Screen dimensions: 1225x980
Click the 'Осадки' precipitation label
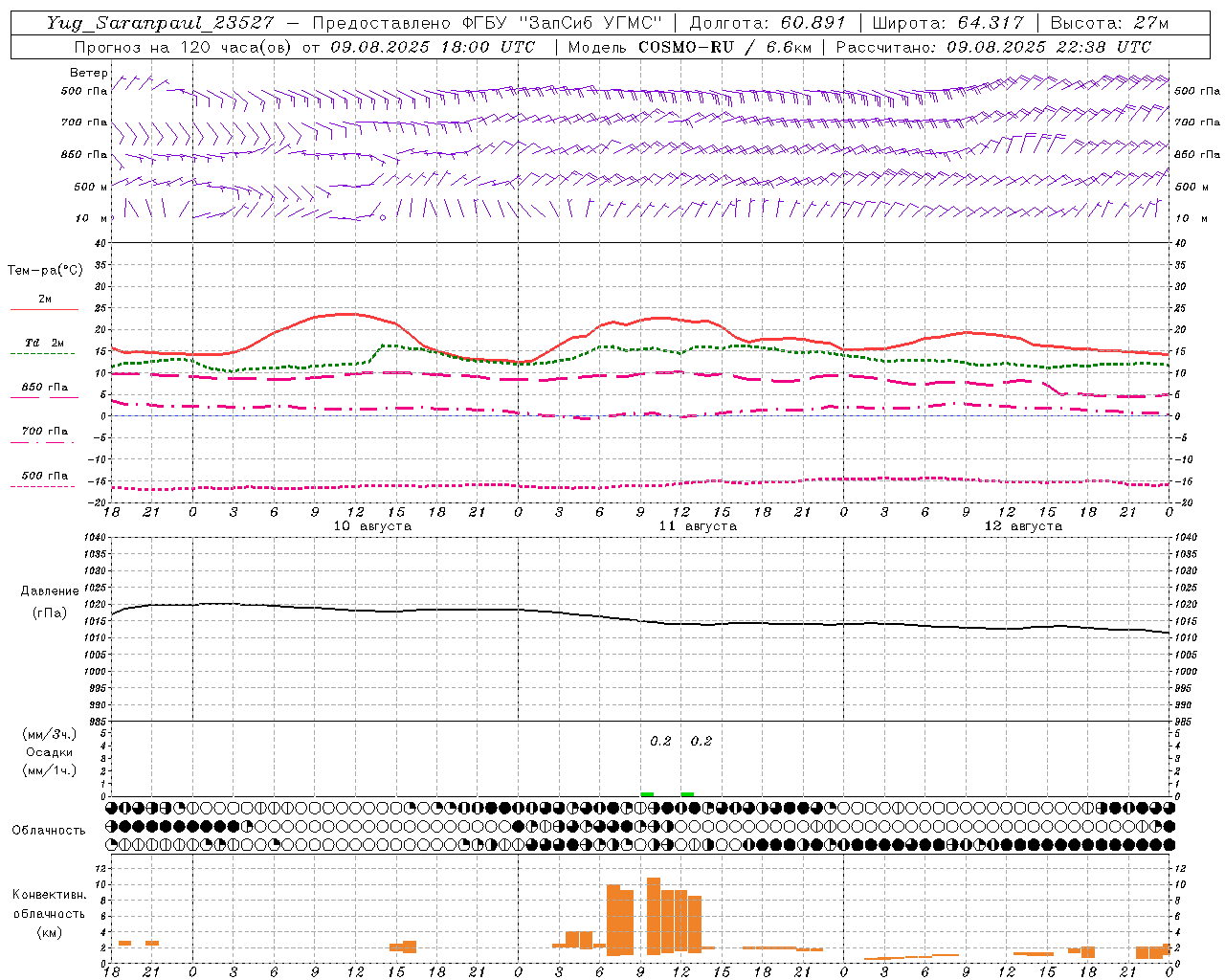pos(50,752)
